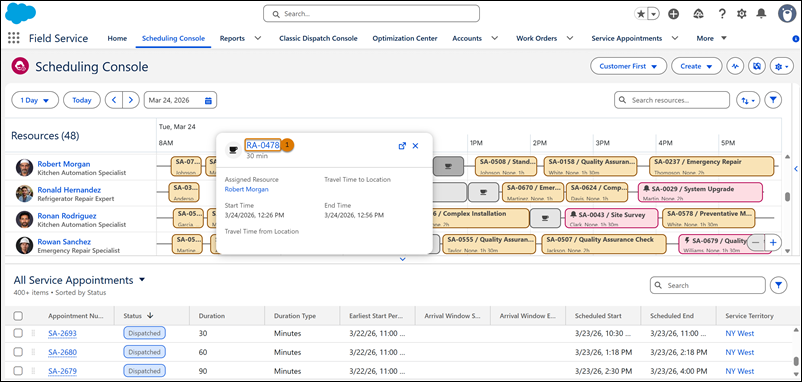Click the appointment list Search field
This screenshot has width=802, height=382.
[708, 285]
